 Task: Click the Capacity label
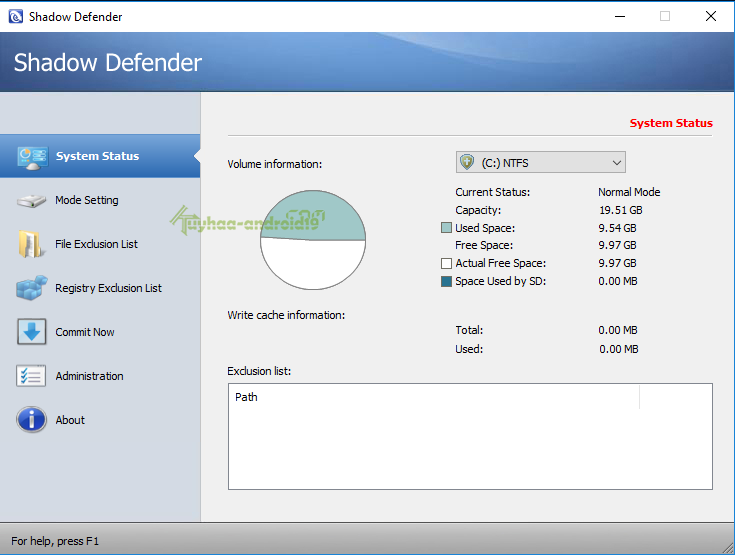(x=478, y=210)
